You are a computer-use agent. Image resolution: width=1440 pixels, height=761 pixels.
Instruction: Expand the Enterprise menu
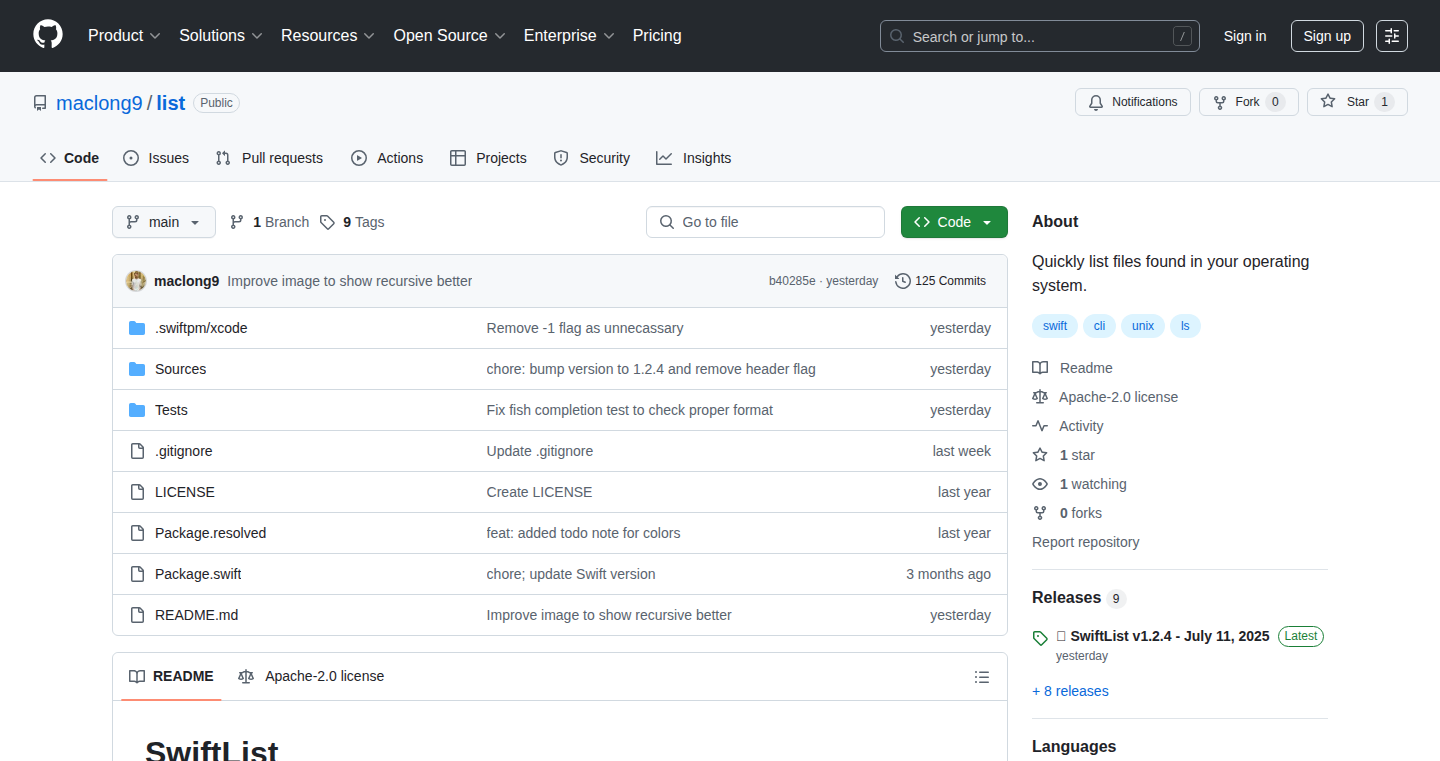[x=569, y=36]
